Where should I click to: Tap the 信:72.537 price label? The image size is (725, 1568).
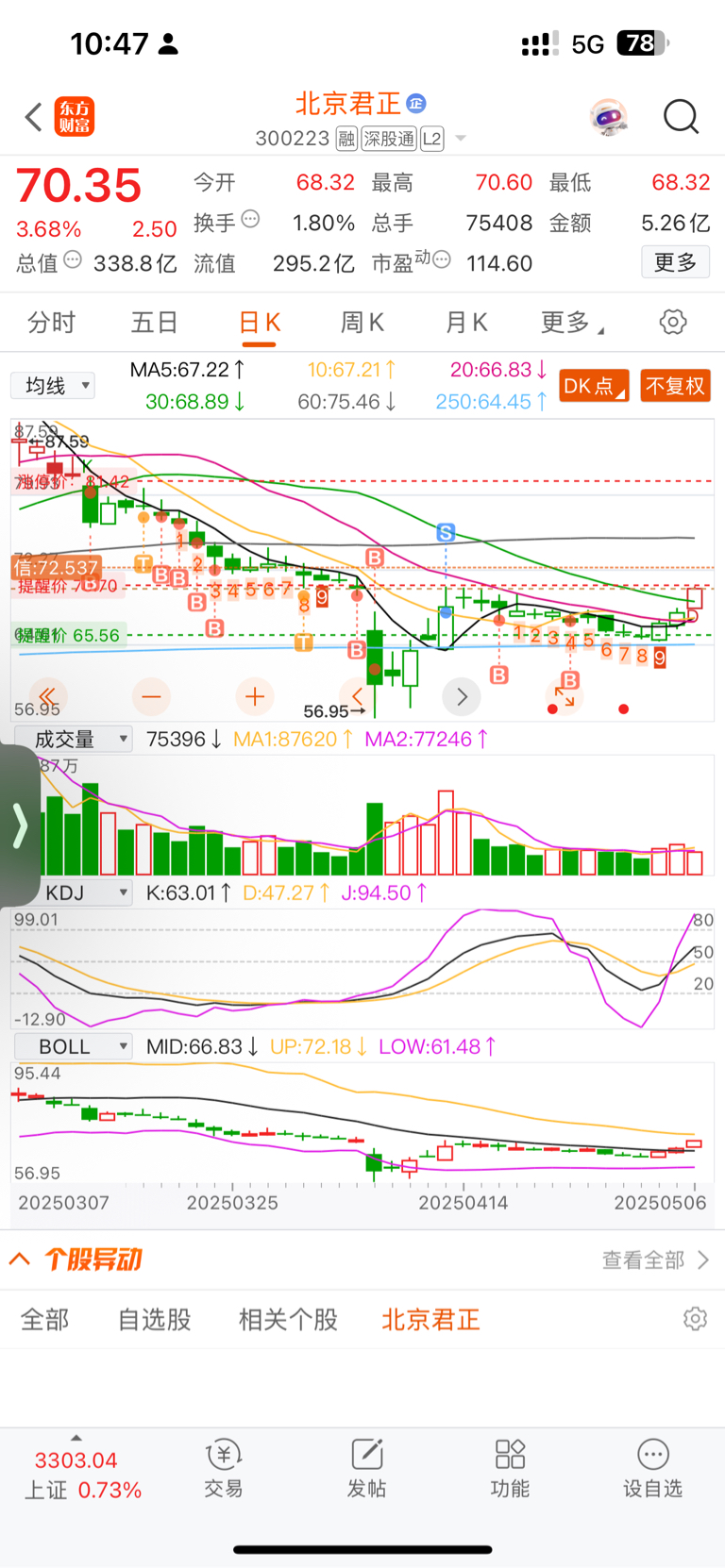coord(56,568)
